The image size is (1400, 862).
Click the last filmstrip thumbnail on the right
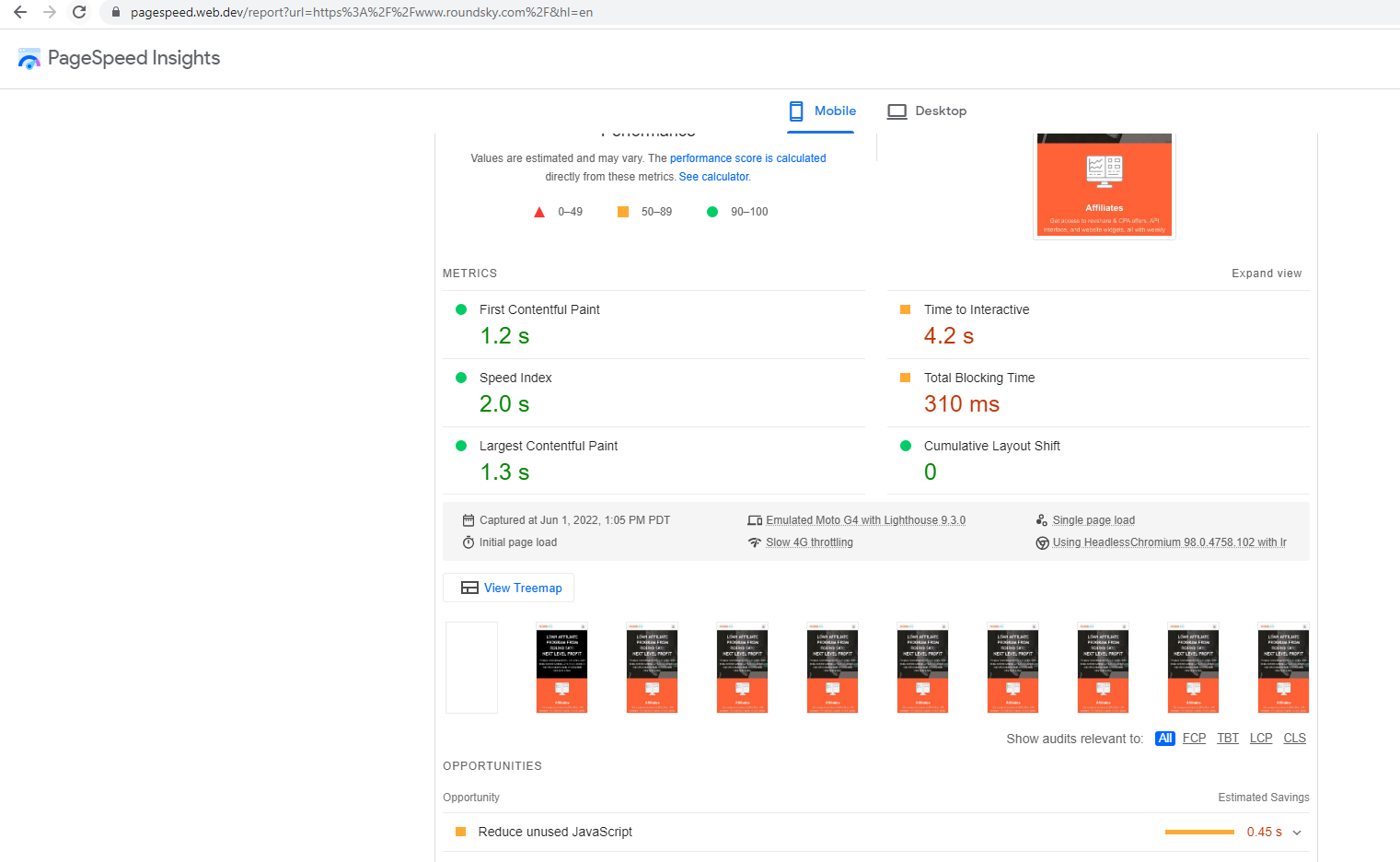pos(1283,668)
